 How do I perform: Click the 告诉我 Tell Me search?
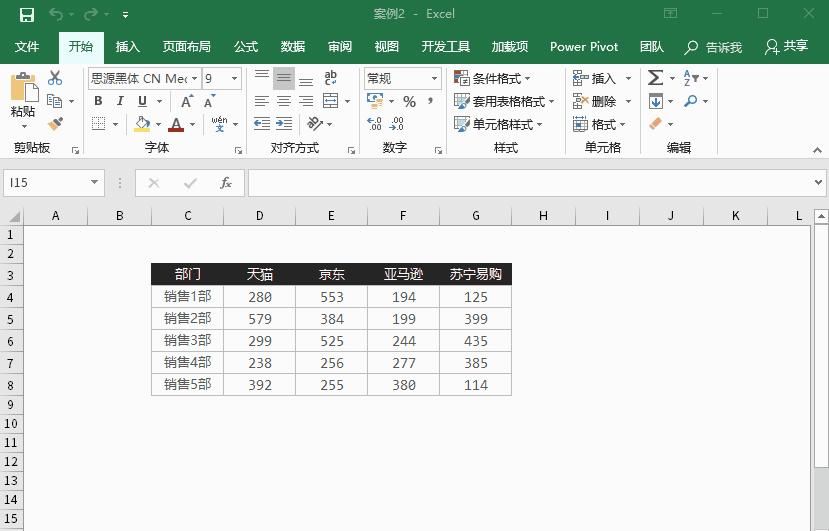click(713, 48)
